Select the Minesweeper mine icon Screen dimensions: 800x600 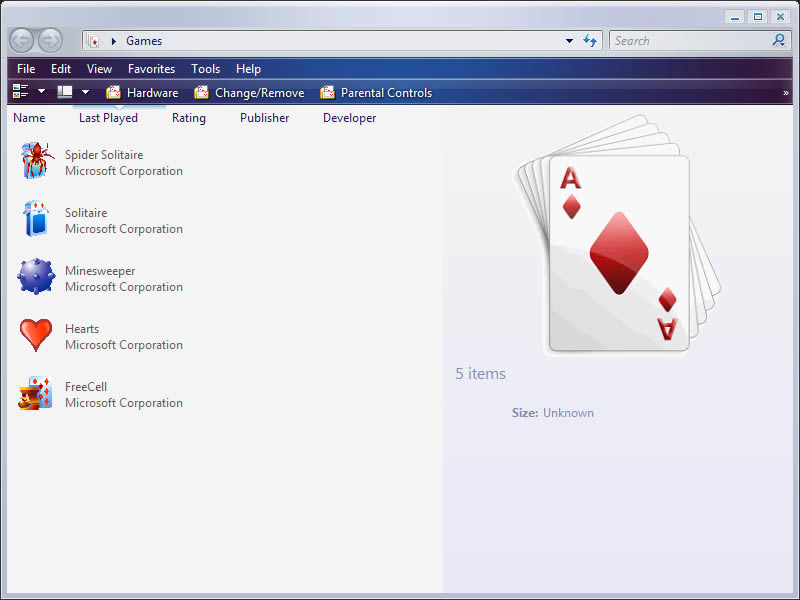[x=36, y=277]
